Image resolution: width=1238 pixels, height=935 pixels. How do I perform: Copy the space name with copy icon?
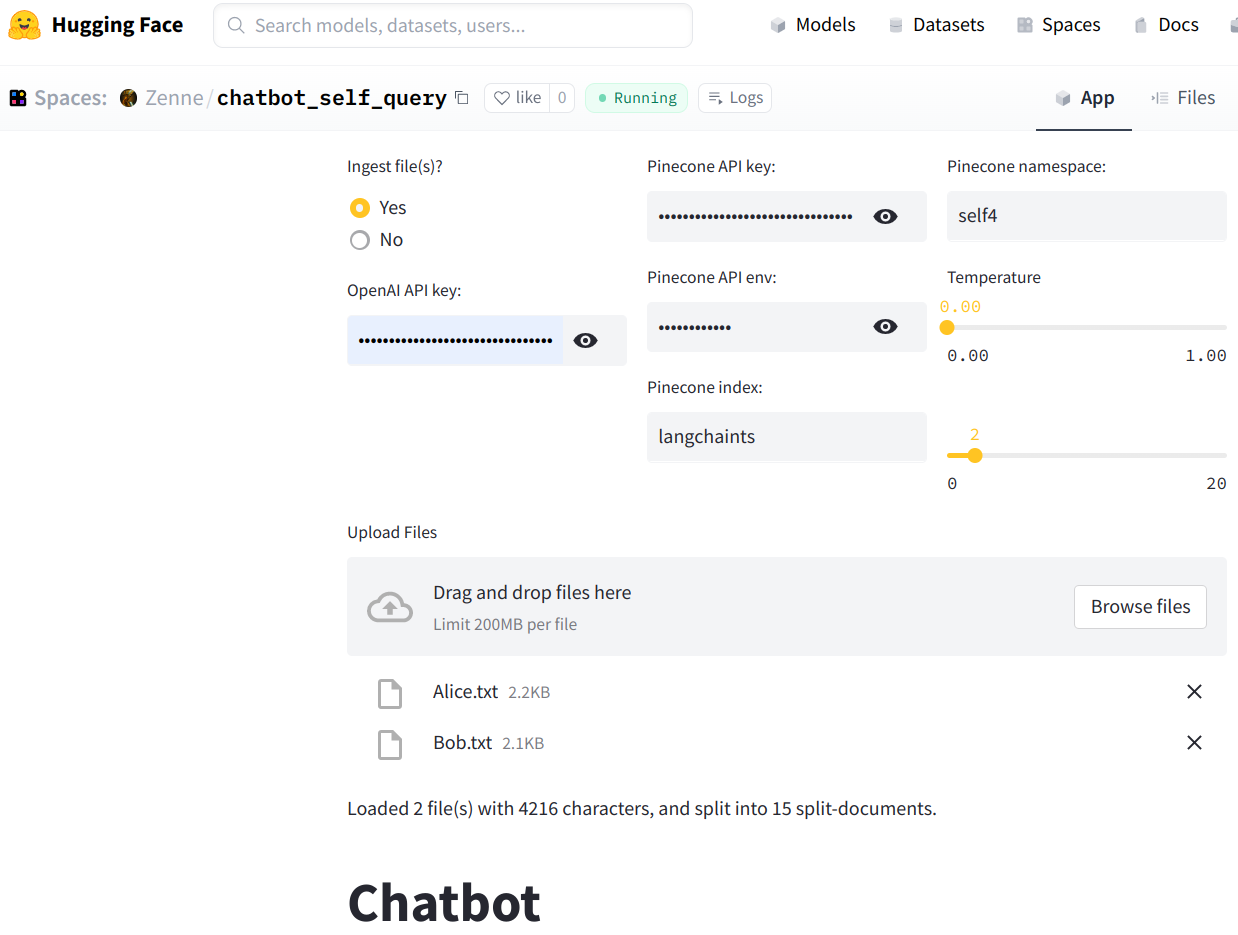click(461, 98)
